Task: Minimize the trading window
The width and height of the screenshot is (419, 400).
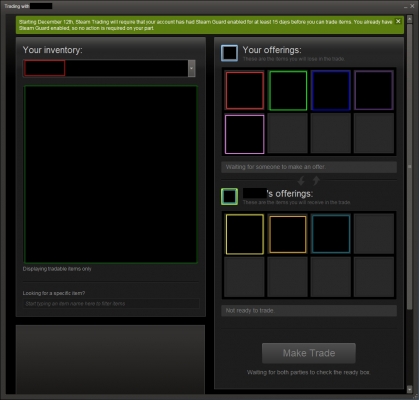Action: point(405,6)
